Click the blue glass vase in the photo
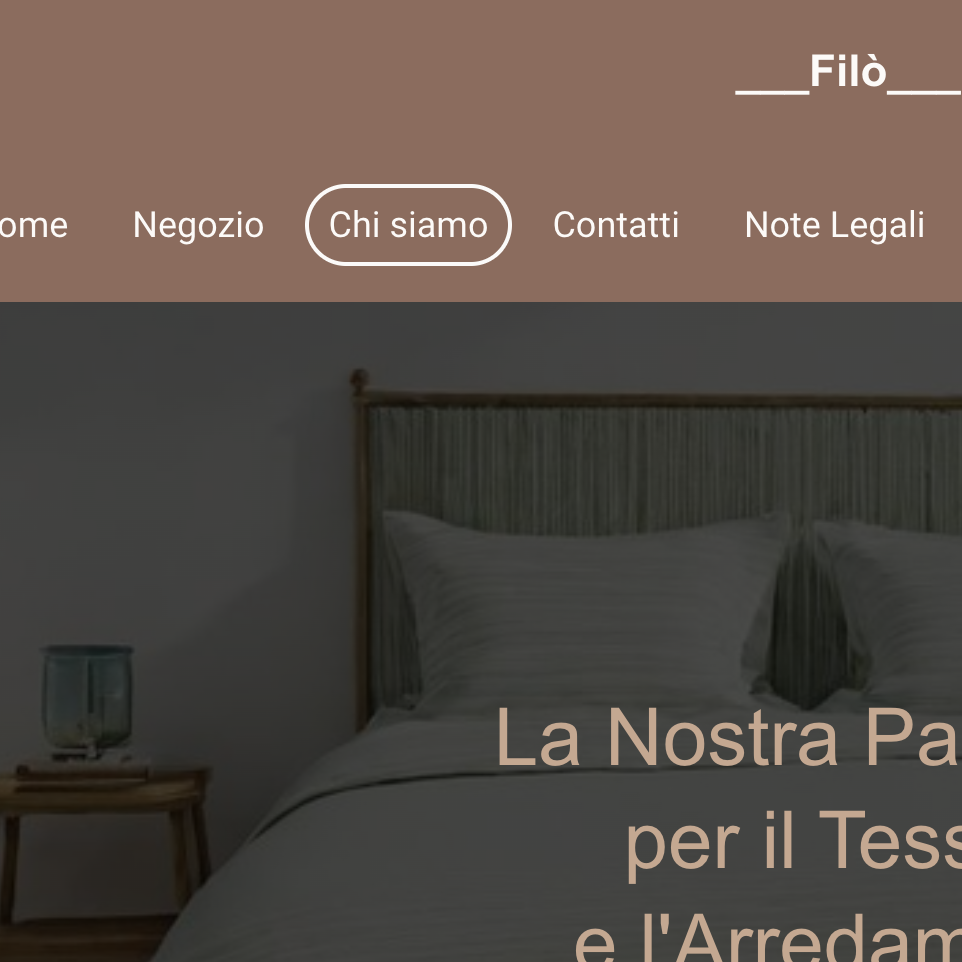Screen dimensions: 962x962 [87, 699]
